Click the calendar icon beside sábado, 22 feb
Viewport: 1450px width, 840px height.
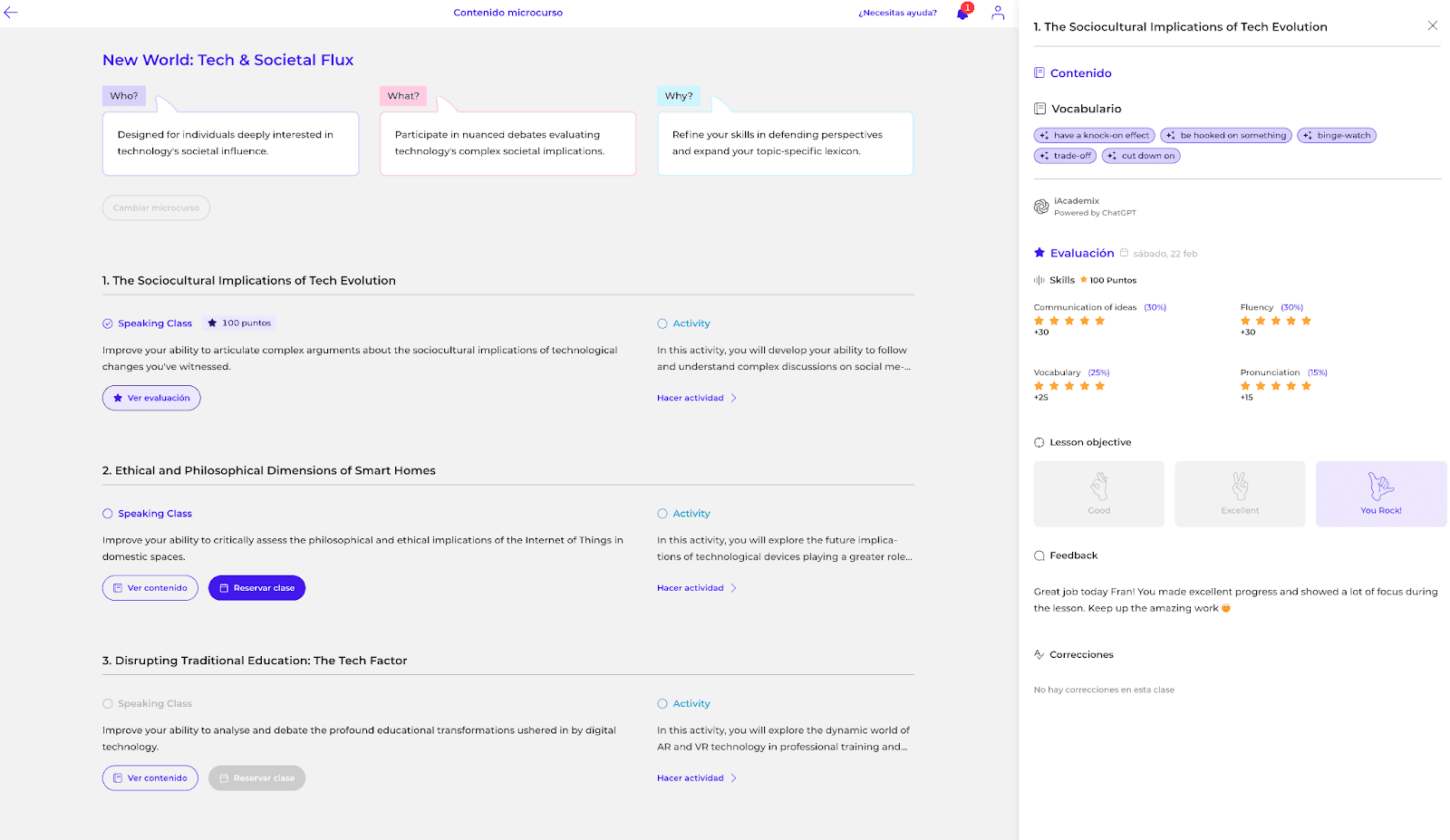pos(1124,253)
